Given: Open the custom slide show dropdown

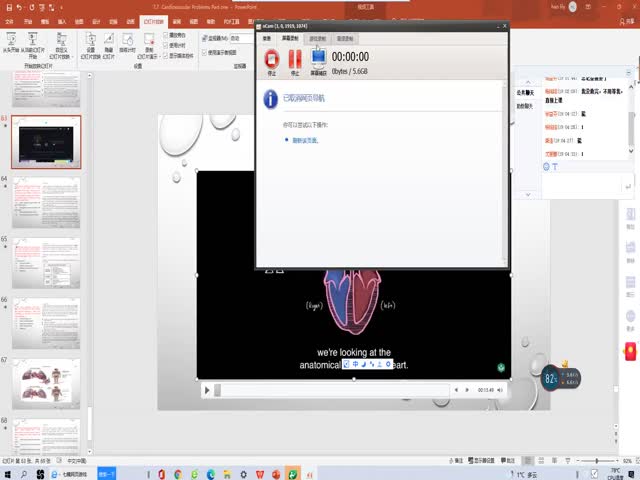Looking at the screenshot, I should 62,47.
